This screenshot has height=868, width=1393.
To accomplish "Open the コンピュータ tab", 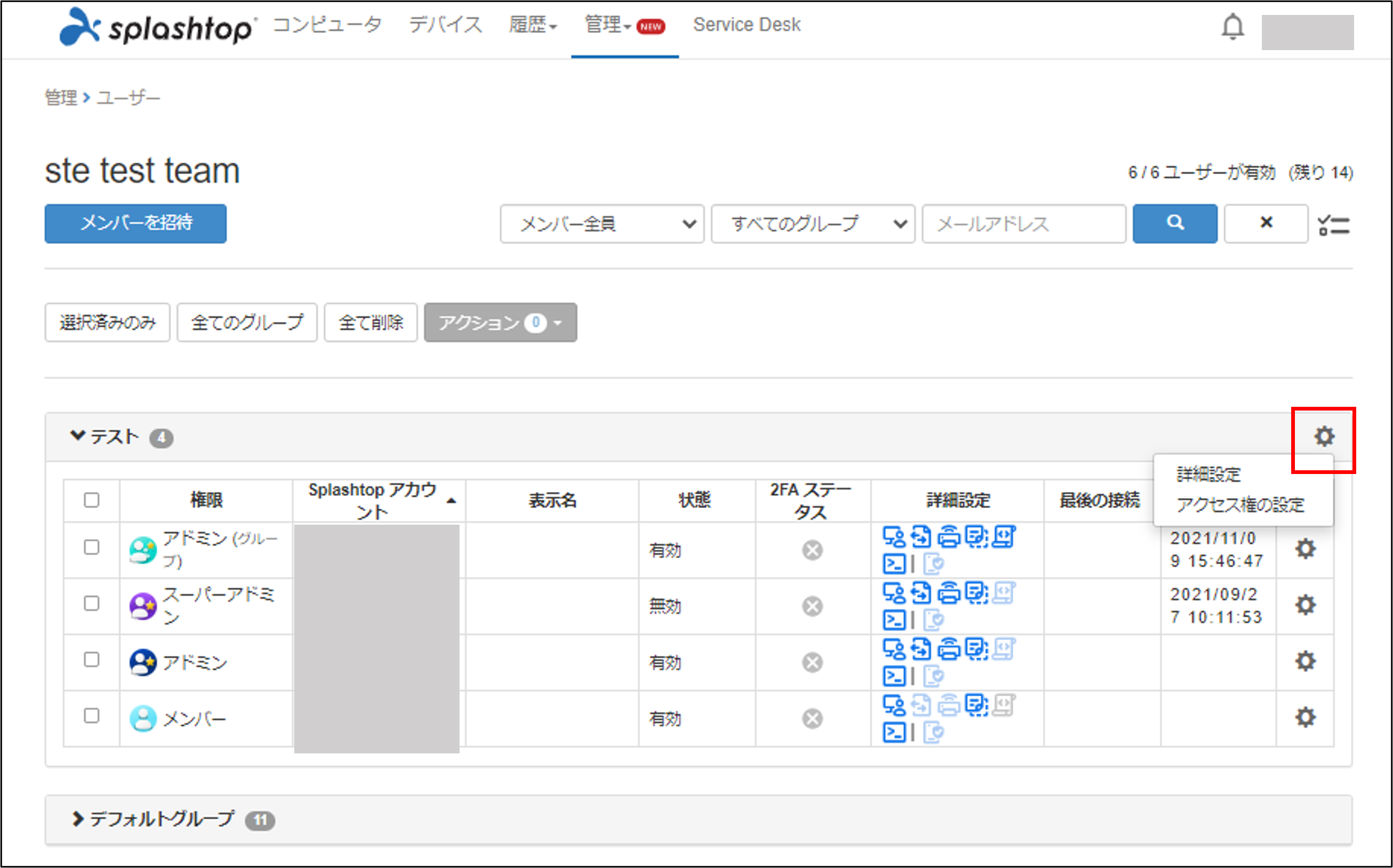I will click(x=328, y=25).
